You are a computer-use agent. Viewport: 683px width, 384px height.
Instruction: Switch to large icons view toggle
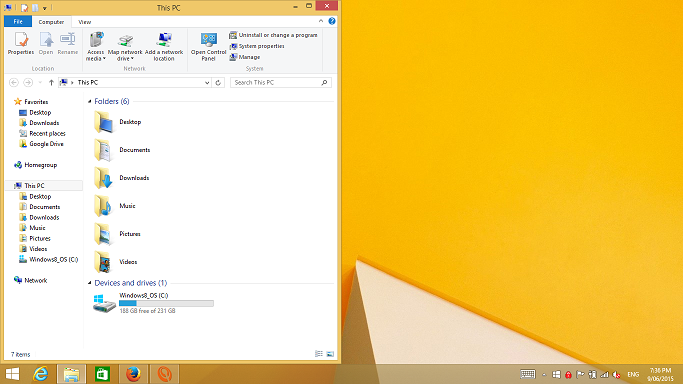330,354
